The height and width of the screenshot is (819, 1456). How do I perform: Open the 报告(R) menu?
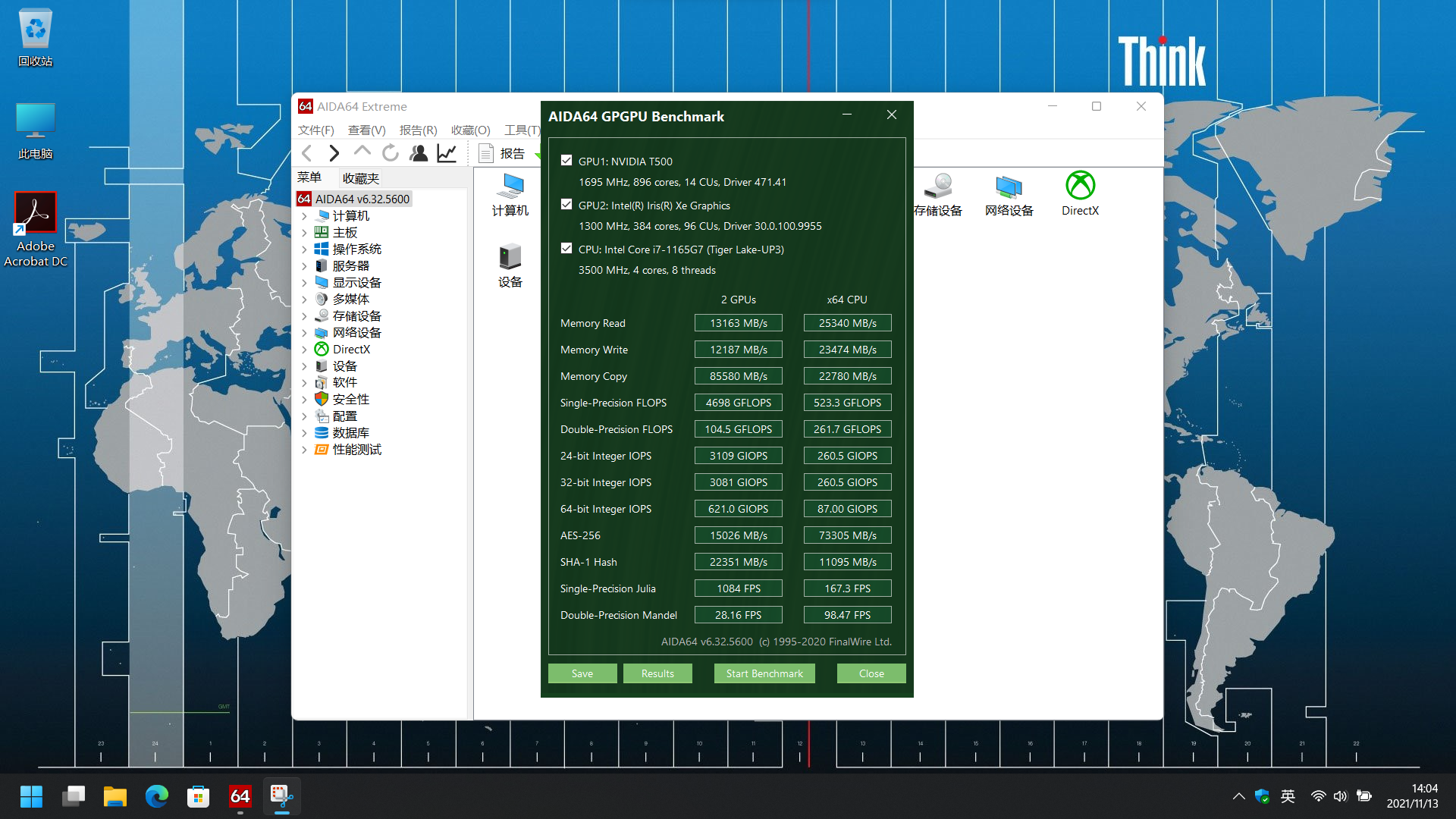click(419, 130)
